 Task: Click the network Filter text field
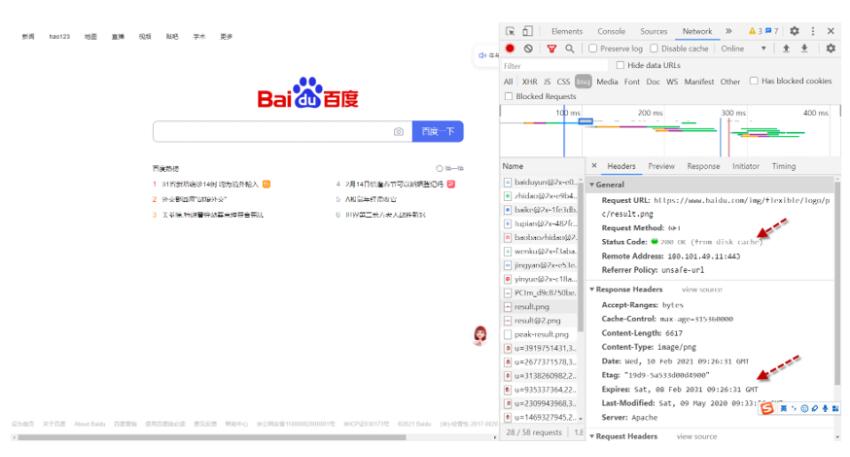pos(553,66)
